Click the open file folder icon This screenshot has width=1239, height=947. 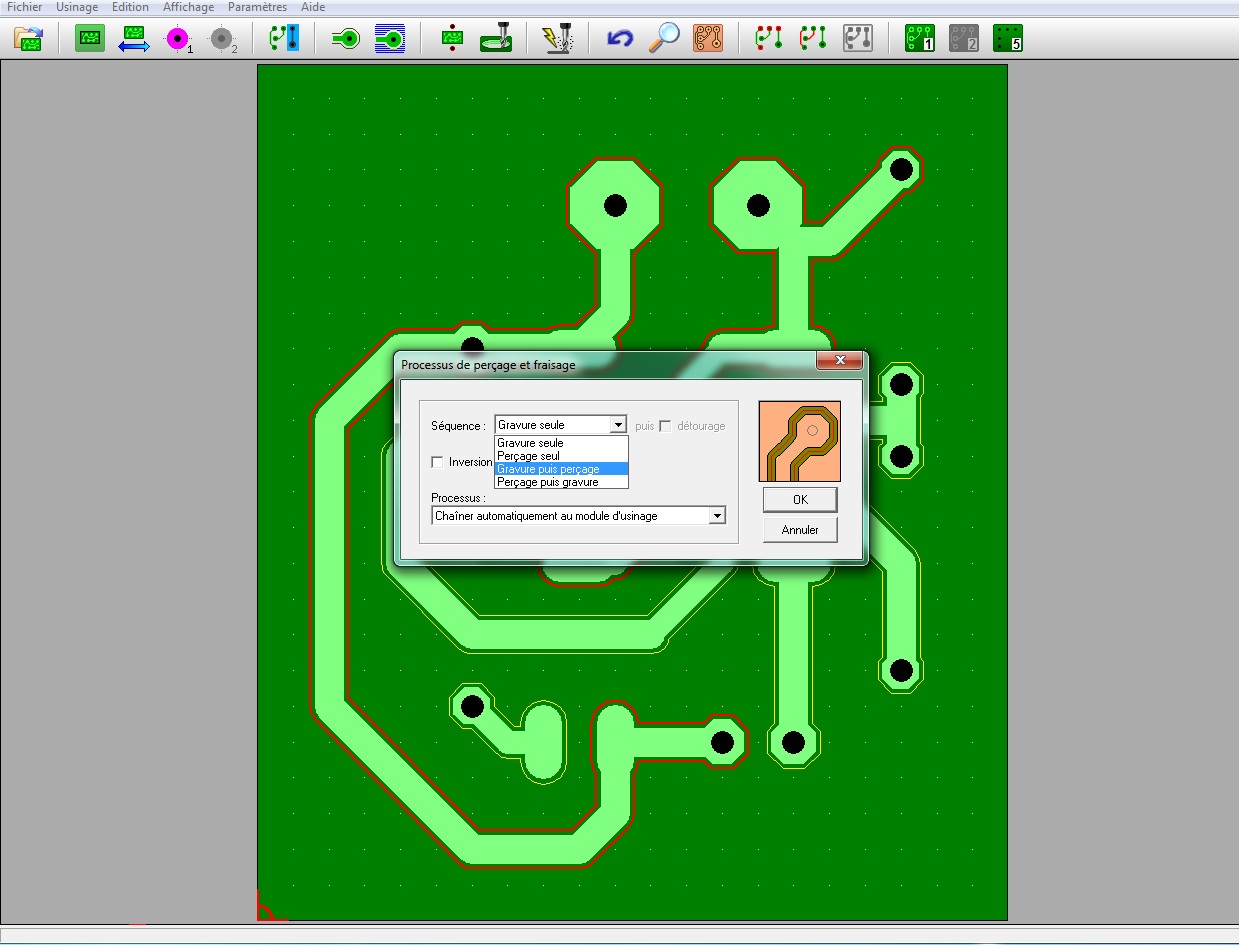[x=28, y=40]
